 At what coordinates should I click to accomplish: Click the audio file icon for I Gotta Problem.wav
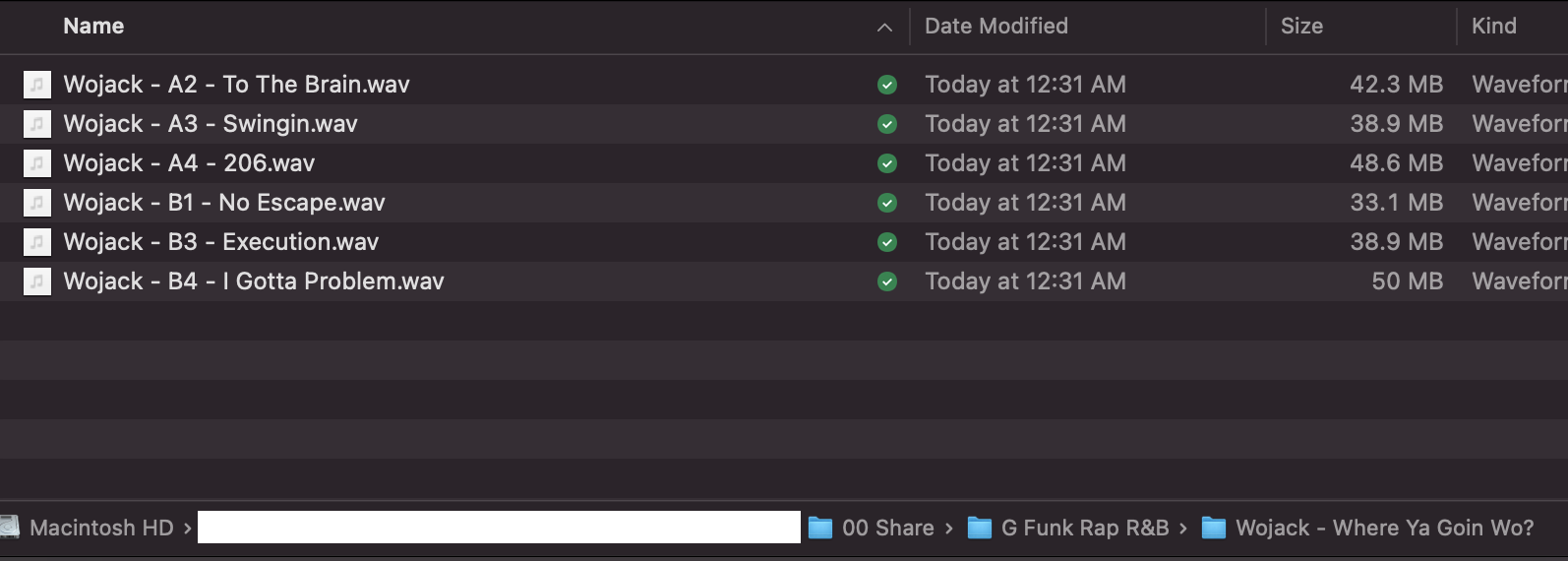[36, 281]
